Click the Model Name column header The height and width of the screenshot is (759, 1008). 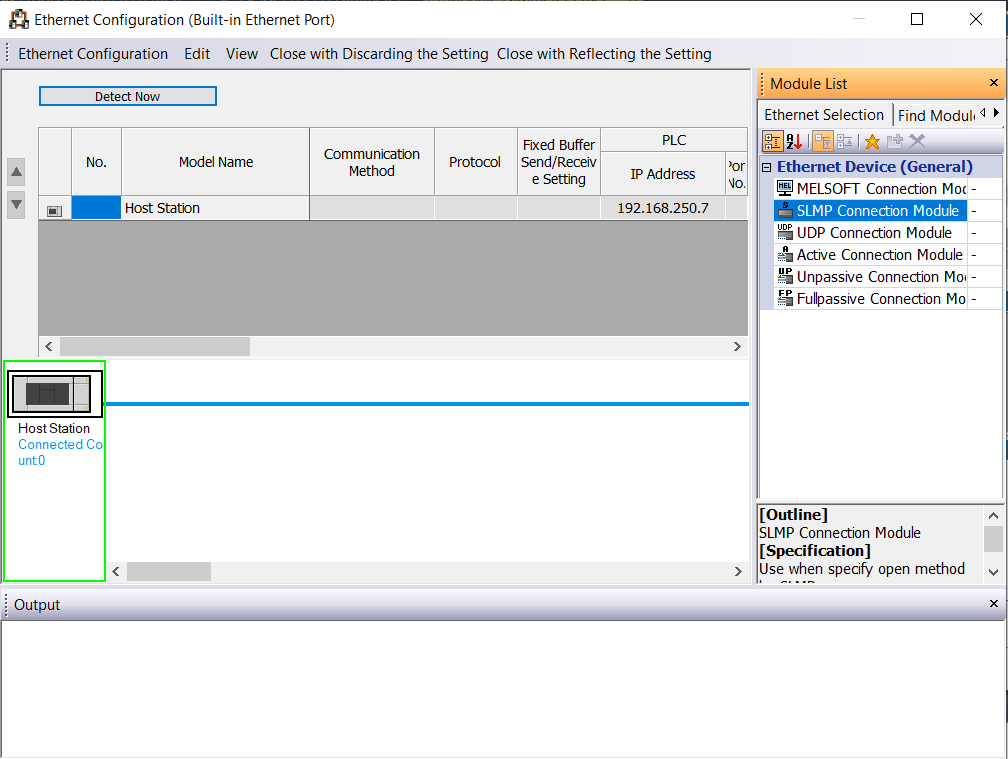click(x=215, y=162)
